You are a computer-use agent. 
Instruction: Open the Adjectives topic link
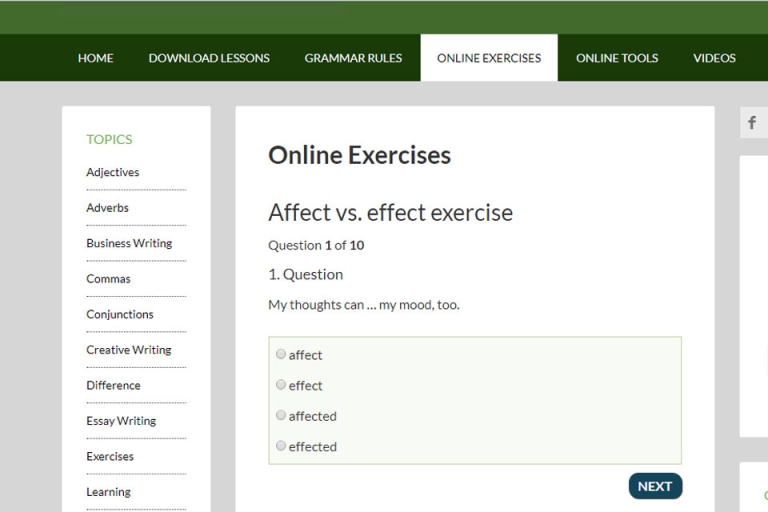113,172
